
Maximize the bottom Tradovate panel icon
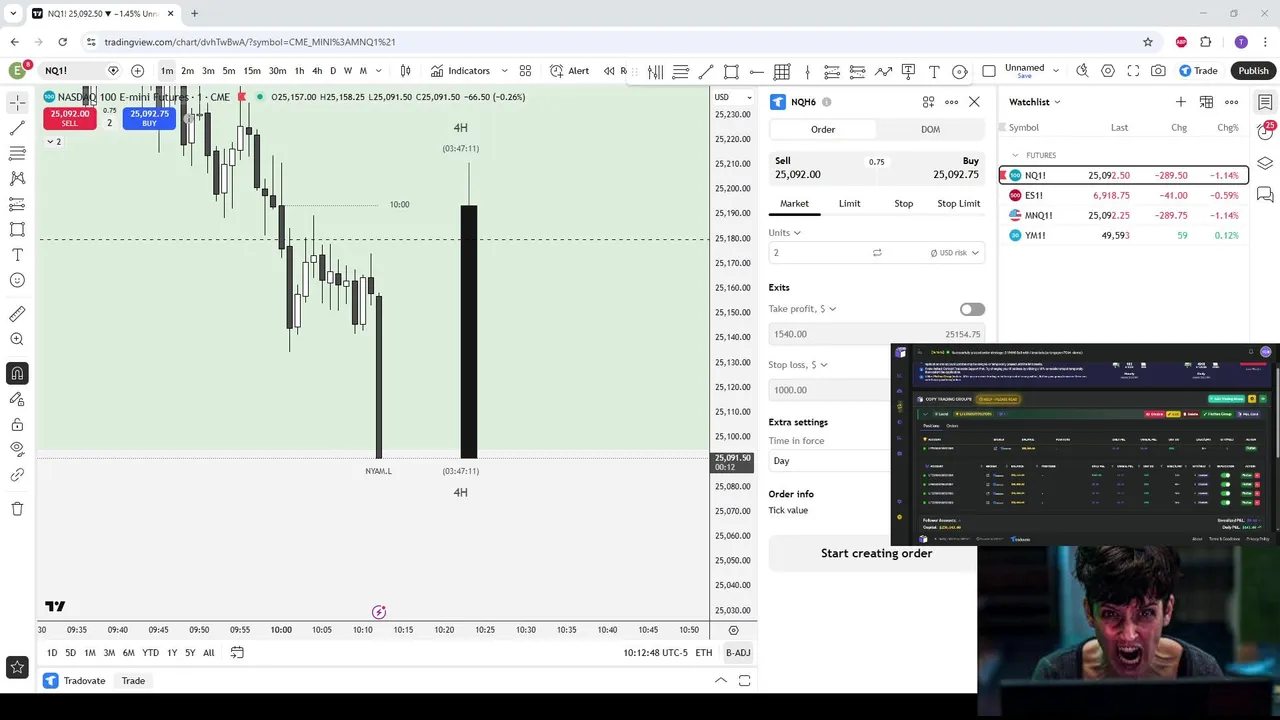(745, 681)
